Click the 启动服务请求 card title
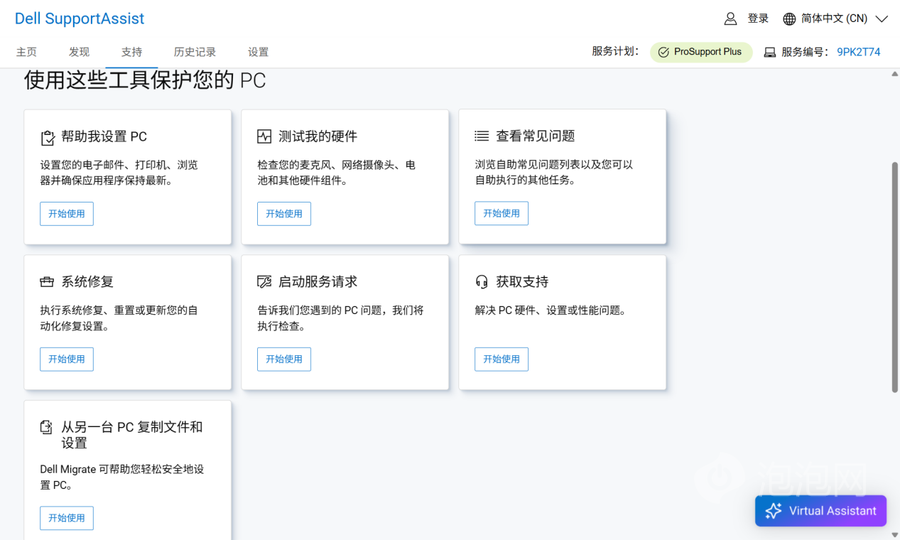 (318, 282)
